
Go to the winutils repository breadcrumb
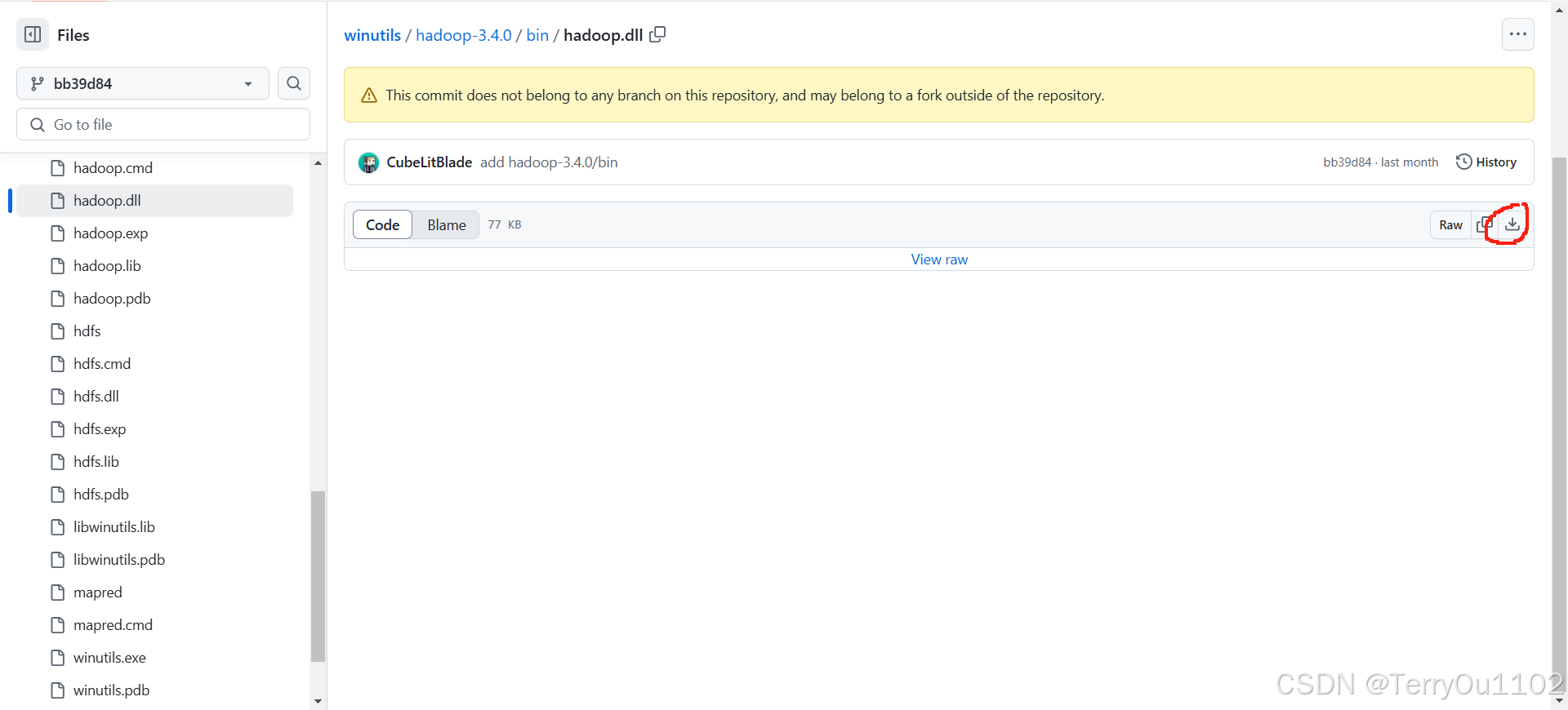pos(372,35)
